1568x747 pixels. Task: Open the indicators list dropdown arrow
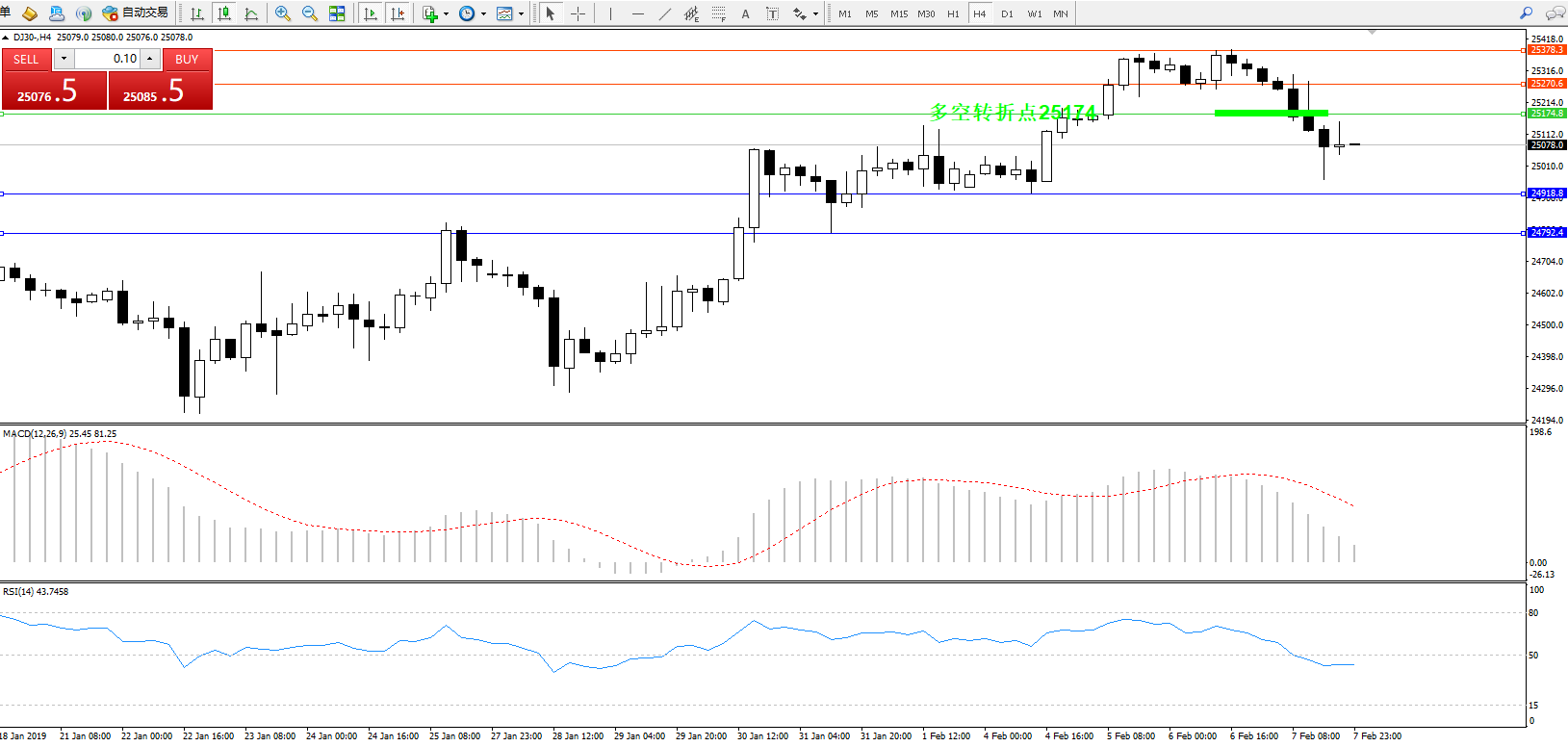tap(446, 14)
